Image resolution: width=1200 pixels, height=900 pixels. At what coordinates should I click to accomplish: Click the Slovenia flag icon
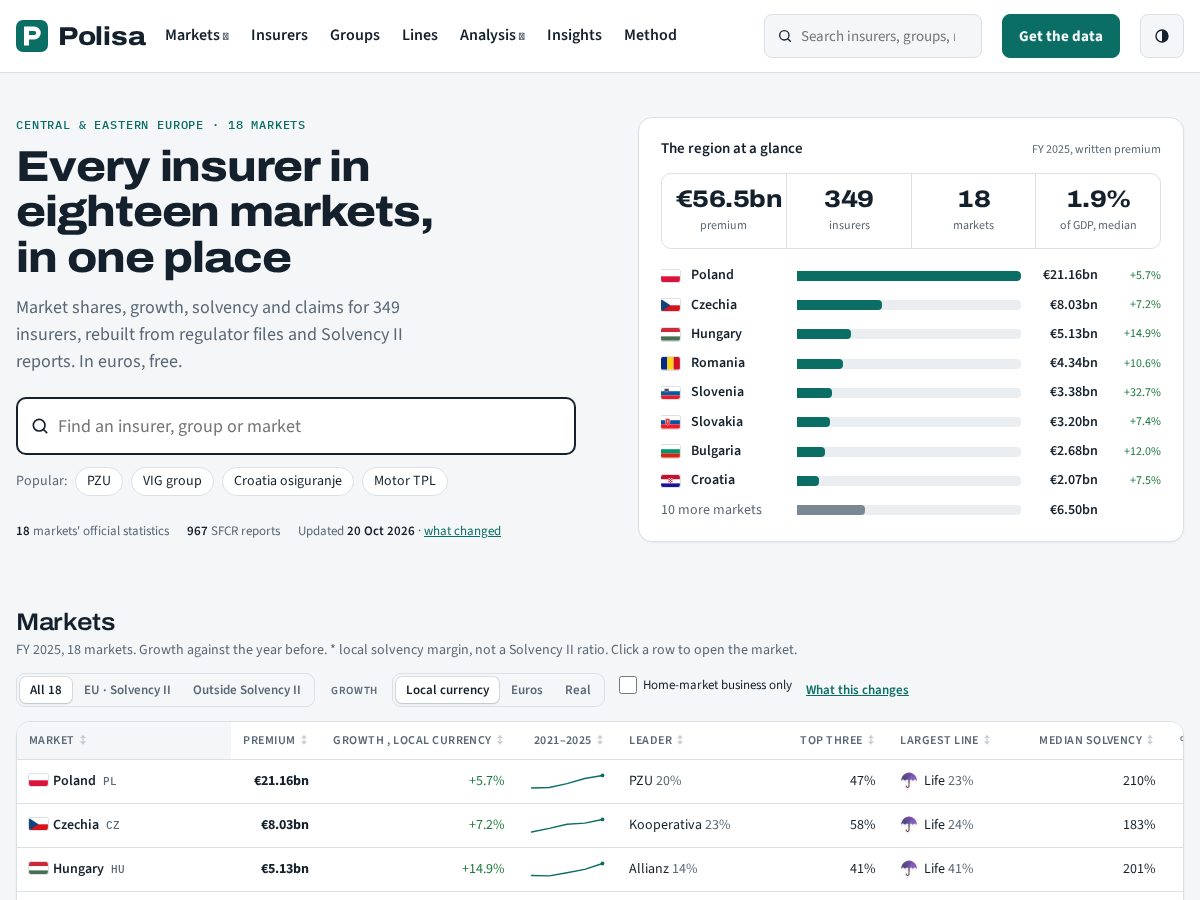670,392
